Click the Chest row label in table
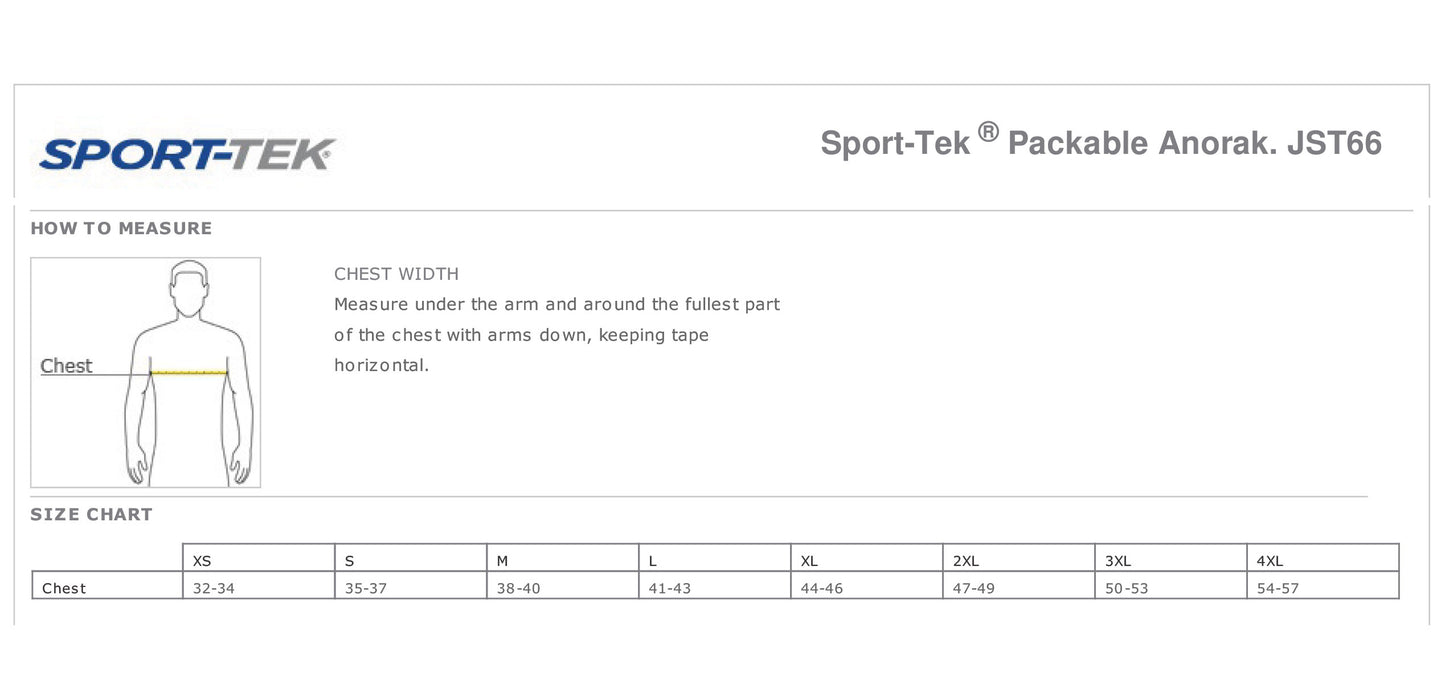The height and width of the screenshot is (697, 1445). (x=64, y=588)
